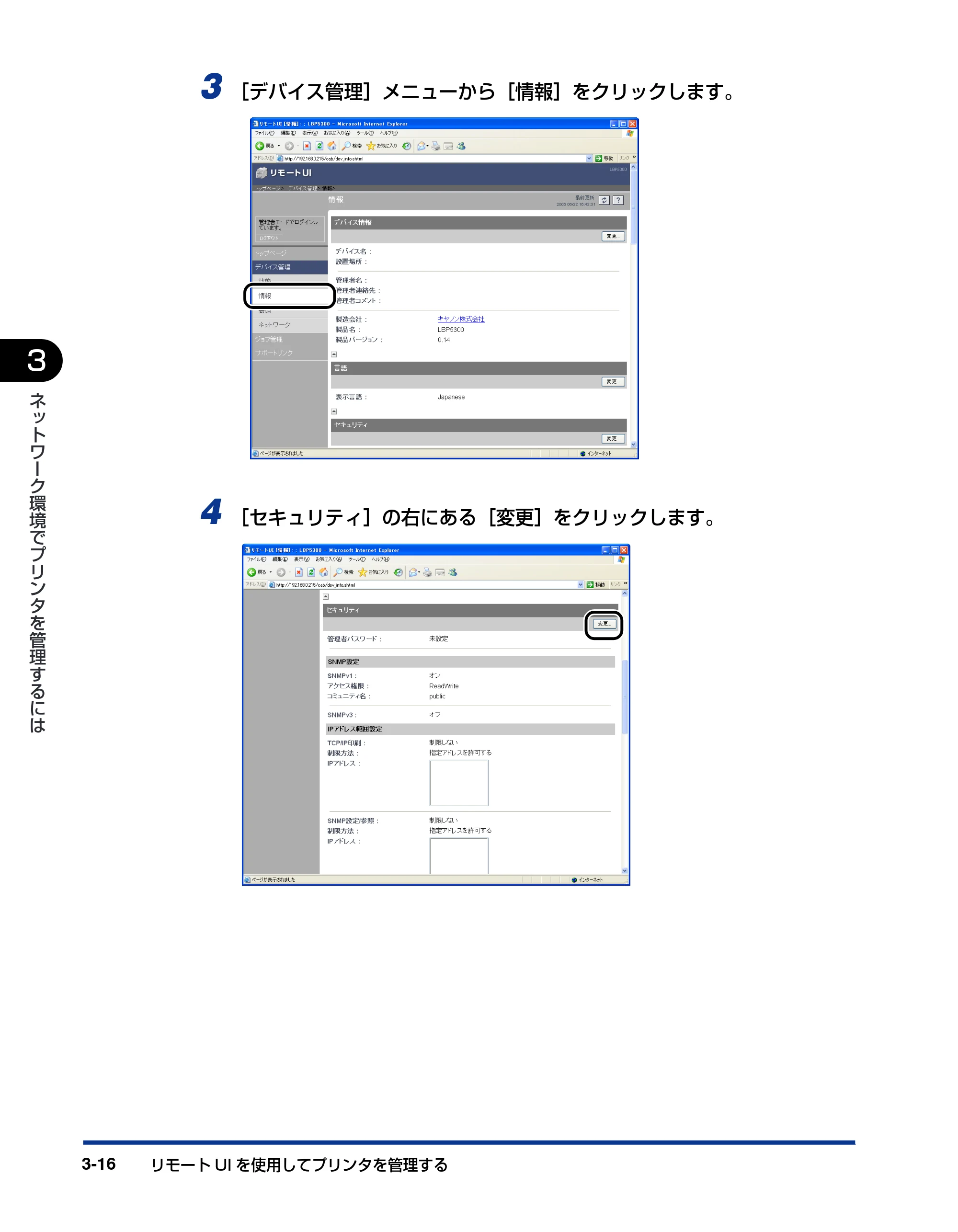Open ジョブ管理 in the sidebar

click(x=291, y=340)
